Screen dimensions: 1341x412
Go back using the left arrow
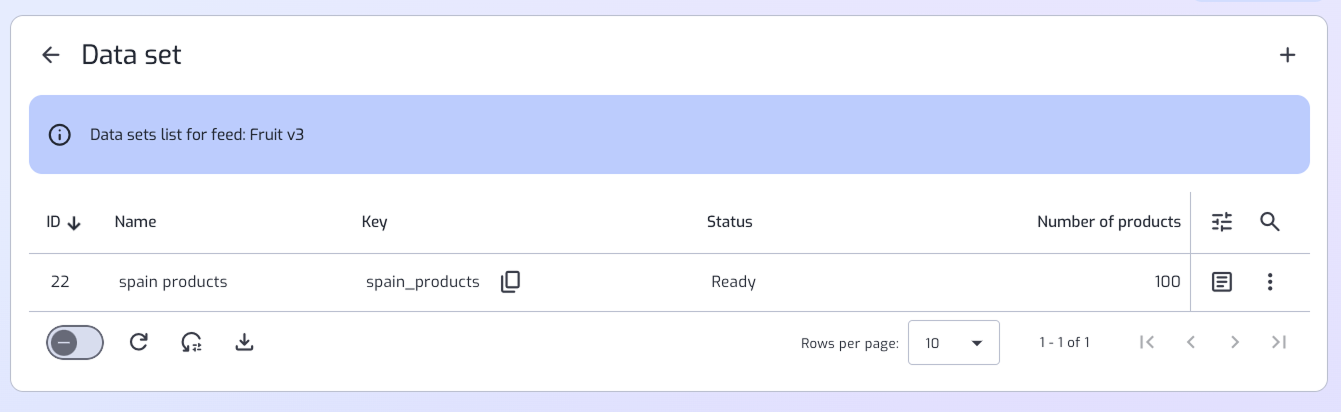point(51,55)
